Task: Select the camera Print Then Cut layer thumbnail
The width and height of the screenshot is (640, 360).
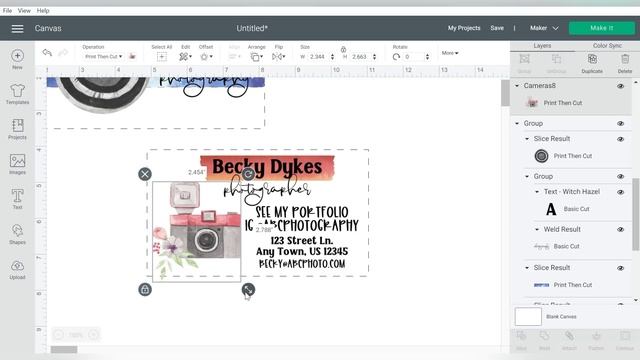Action: click(531, 102)
